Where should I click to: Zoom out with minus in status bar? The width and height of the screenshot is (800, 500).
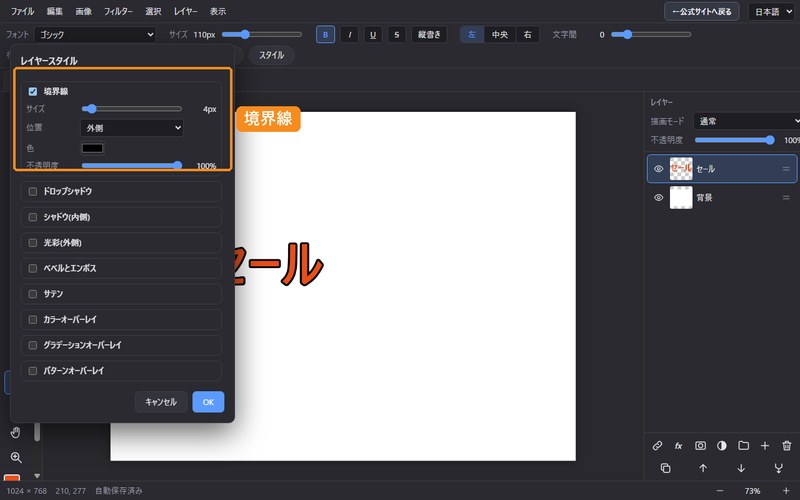tap(720, 491)
